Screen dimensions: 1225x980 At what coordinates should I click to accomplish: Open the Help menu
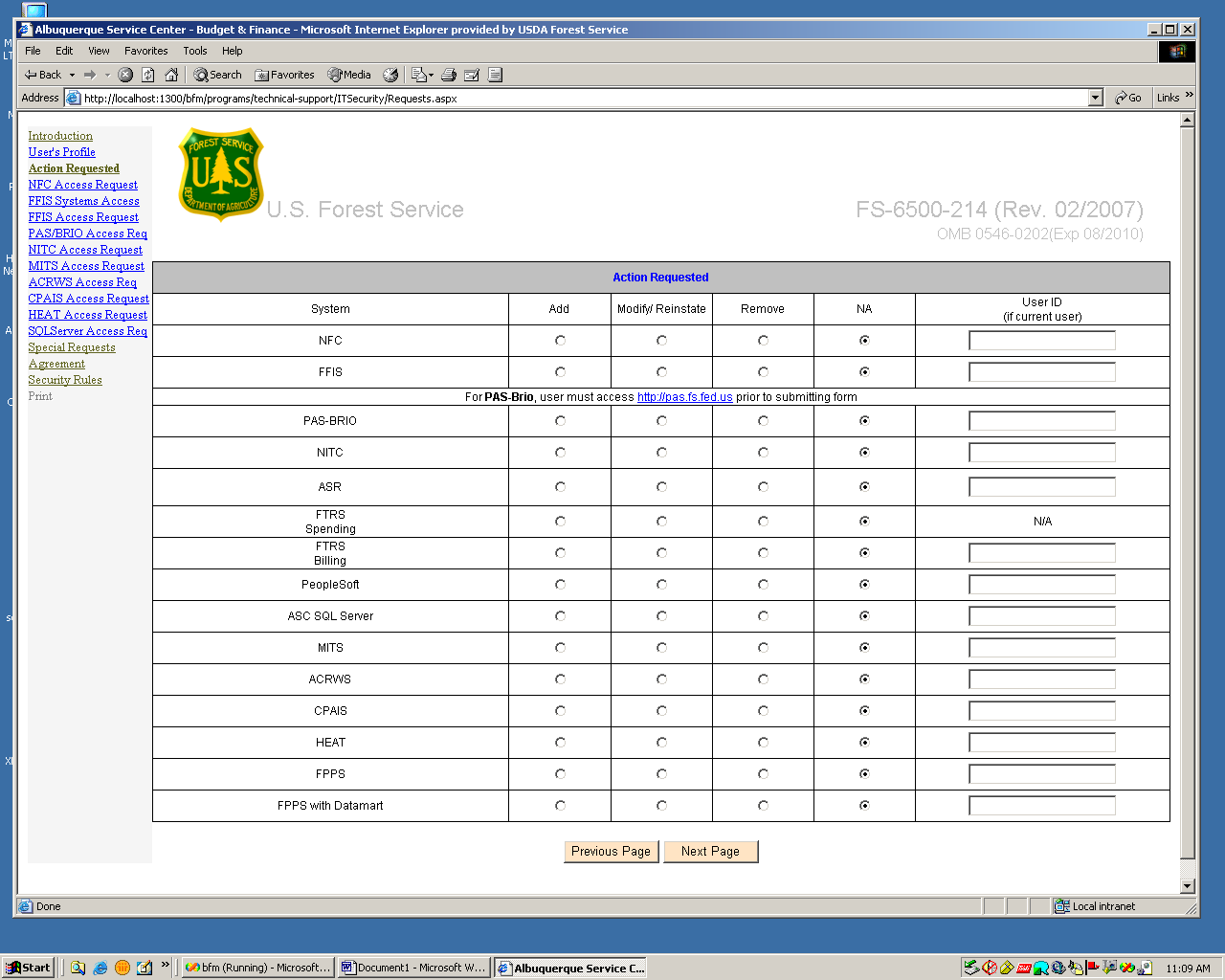click(233, 51)
